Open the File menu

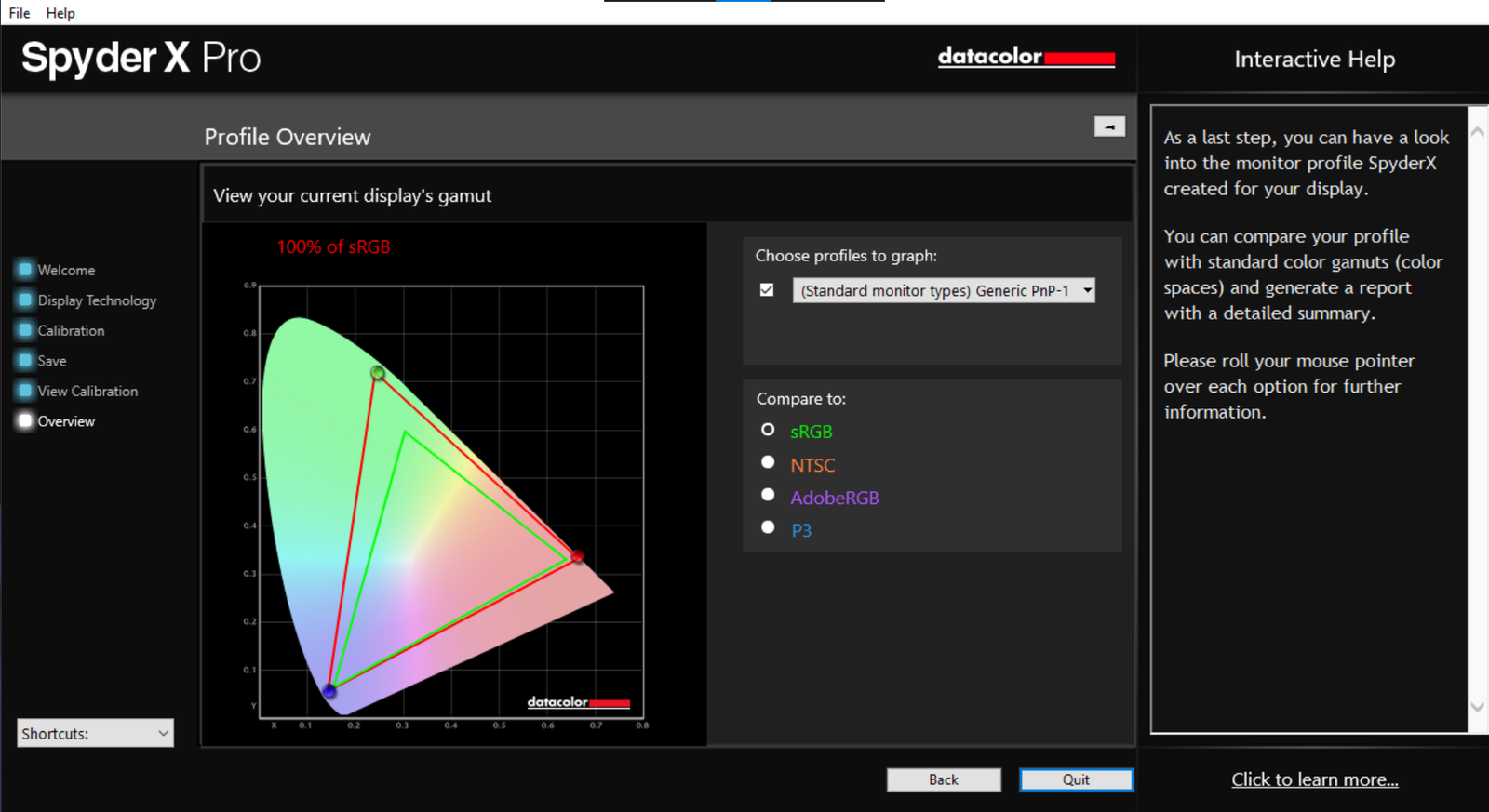click(20, 13)
